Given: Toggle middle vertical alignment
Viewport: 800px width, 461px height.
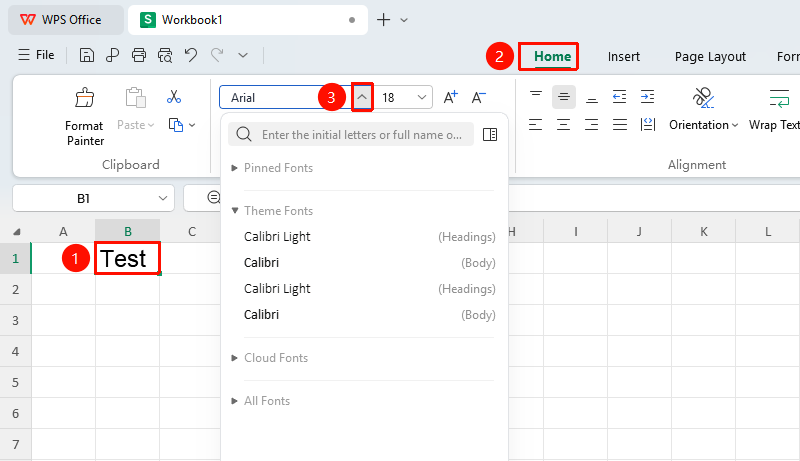Looking at the screenshot, I should point(564,97).
